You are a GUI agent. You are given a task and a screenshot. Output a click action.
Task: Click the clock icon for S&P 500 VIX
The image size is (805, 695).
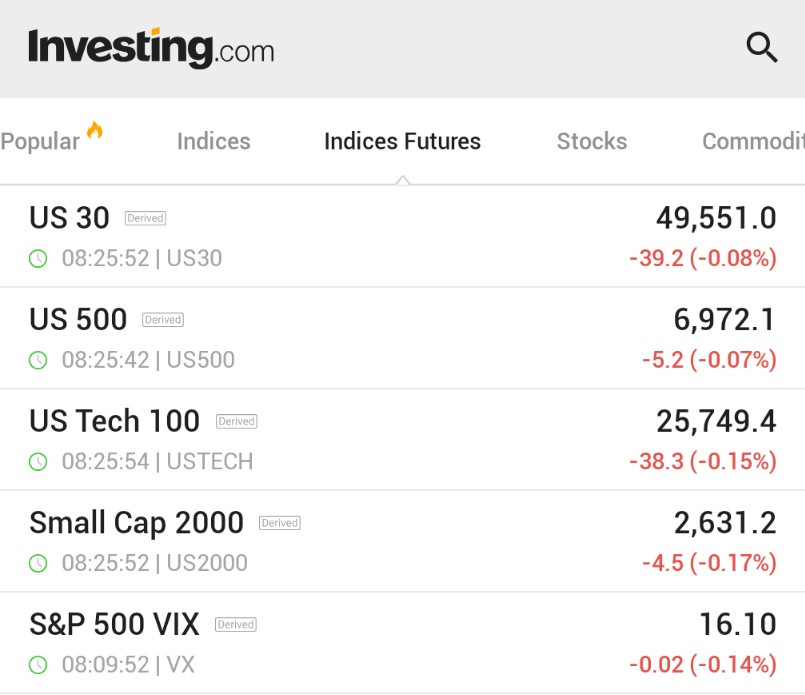38,665
